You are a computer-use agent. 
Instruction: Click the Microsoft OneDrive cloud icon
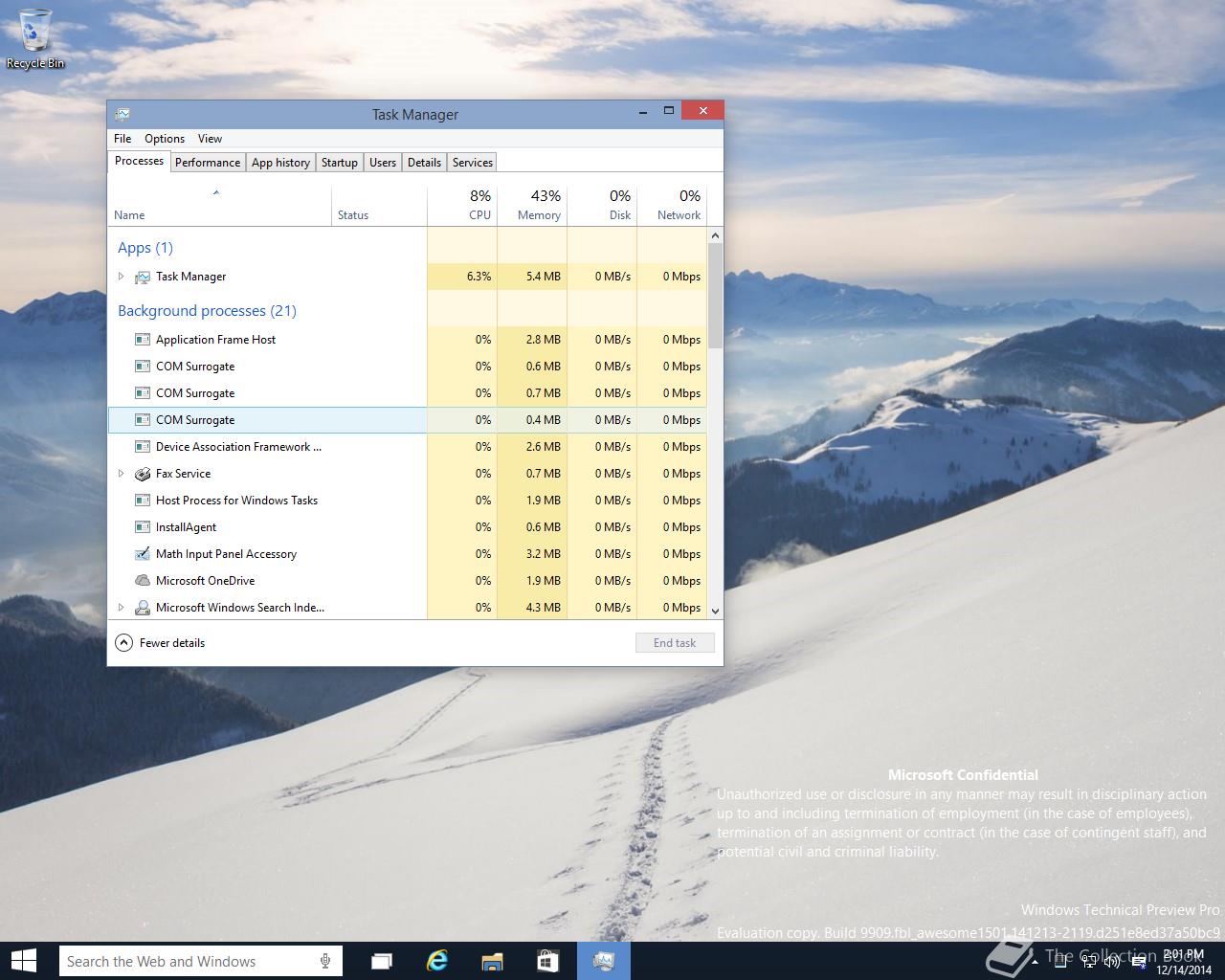tap(143, 581)
